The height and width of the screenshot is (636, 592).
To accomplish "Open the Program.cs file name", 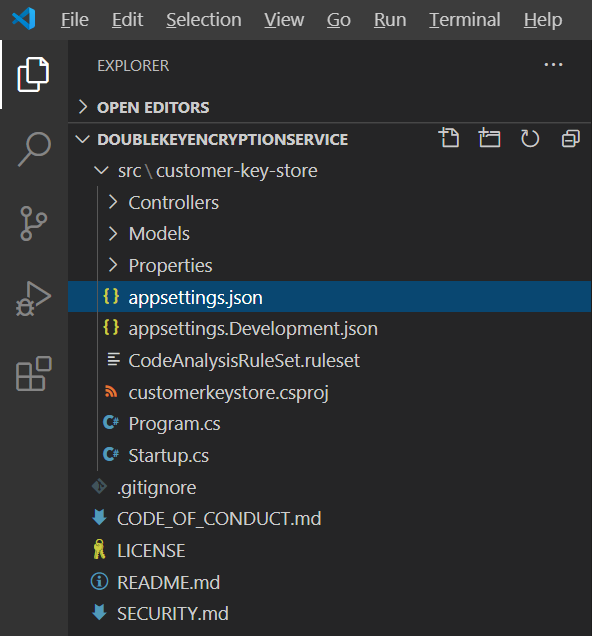I will (174, 424).
